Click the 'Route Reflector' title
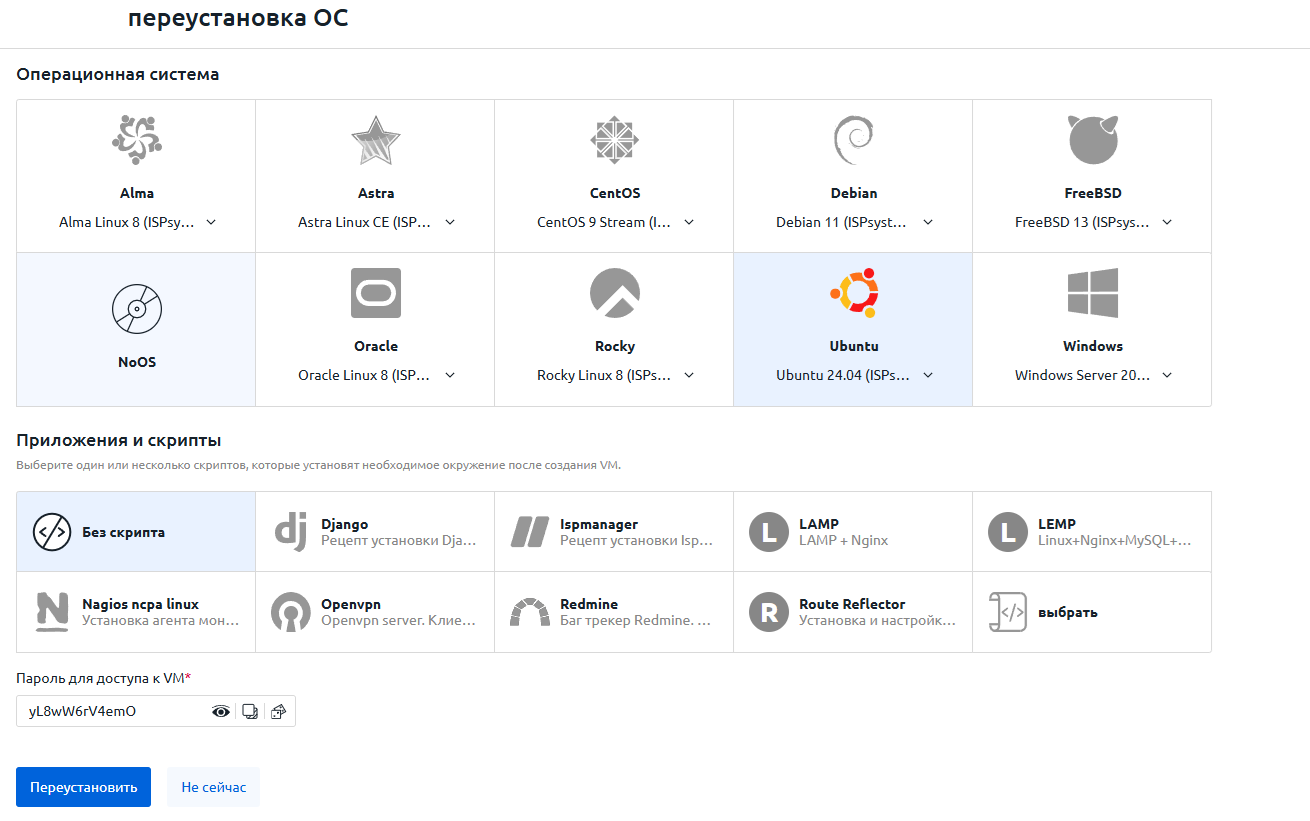Viewport: 1310px width, 821px height. pyautogui.click(x=852, y=604)
